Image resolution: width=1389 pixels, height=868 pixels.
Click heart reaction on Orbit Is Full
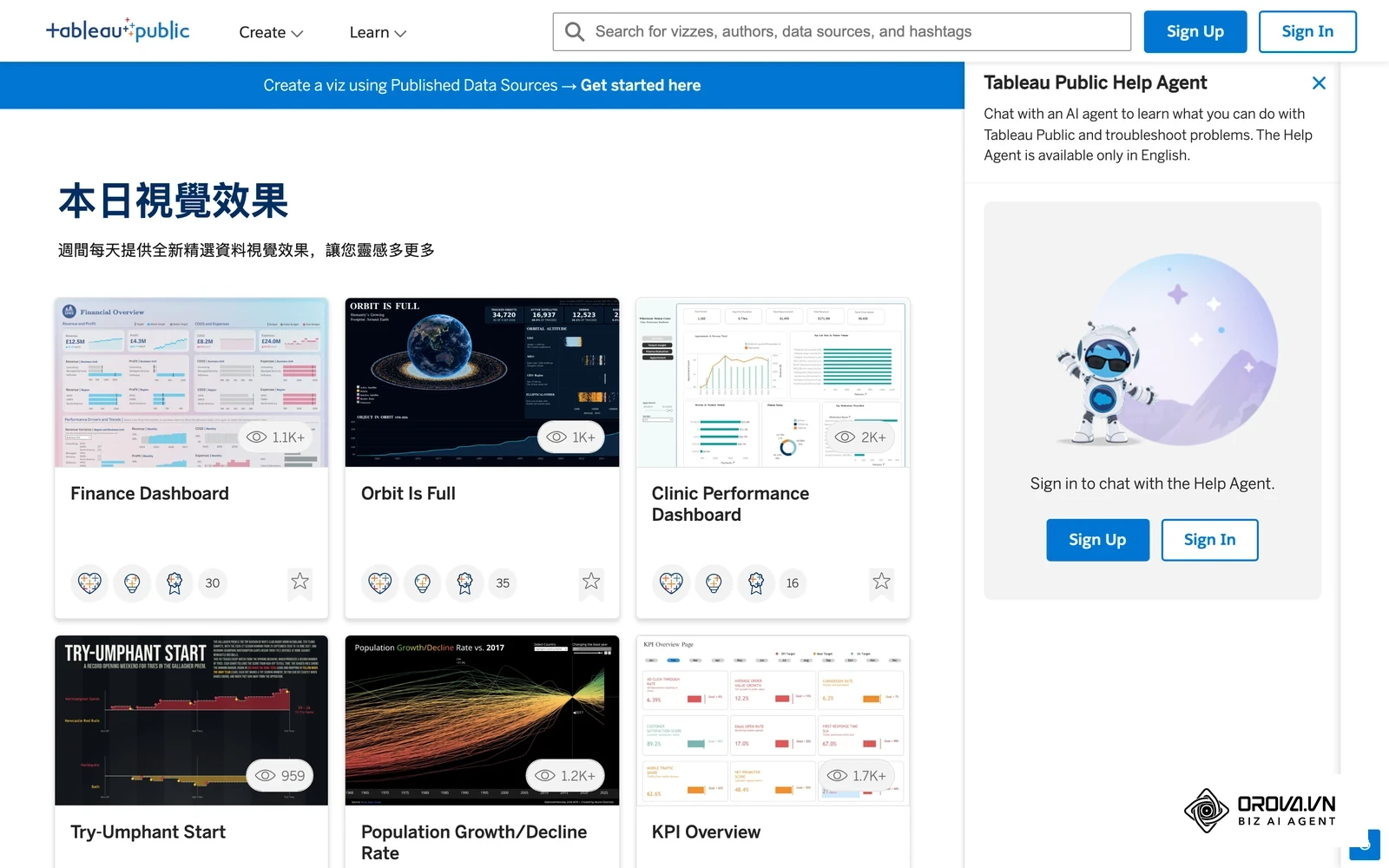point(379,582)
